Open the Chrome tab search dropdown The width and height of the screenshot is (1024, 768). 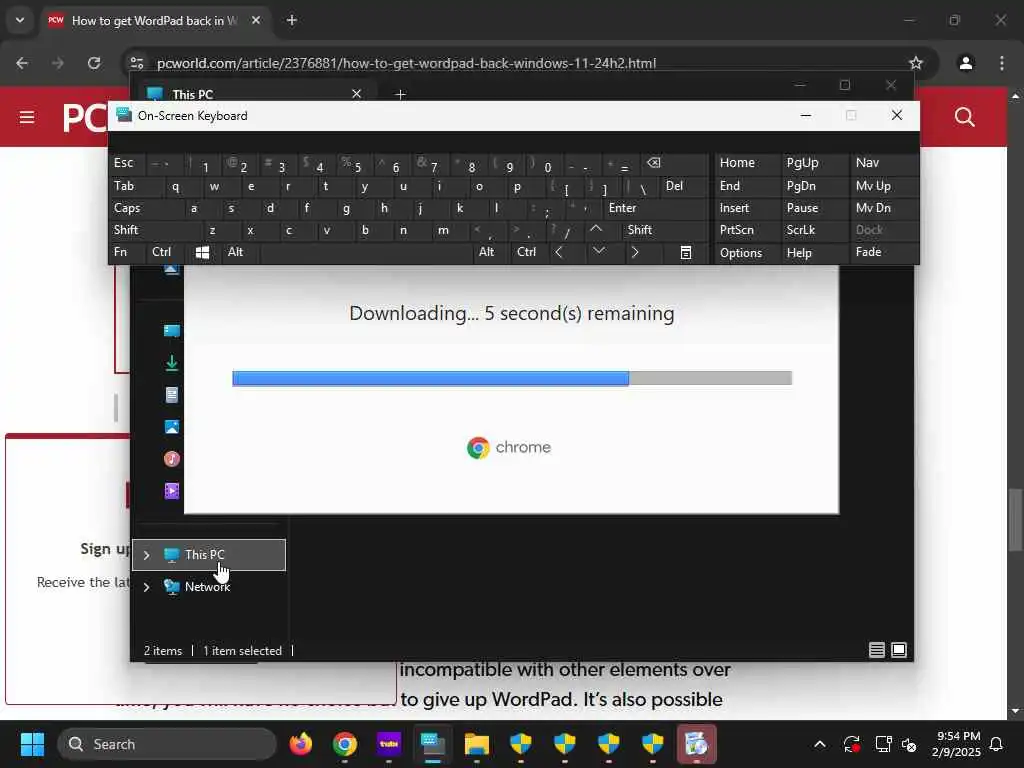20,20
